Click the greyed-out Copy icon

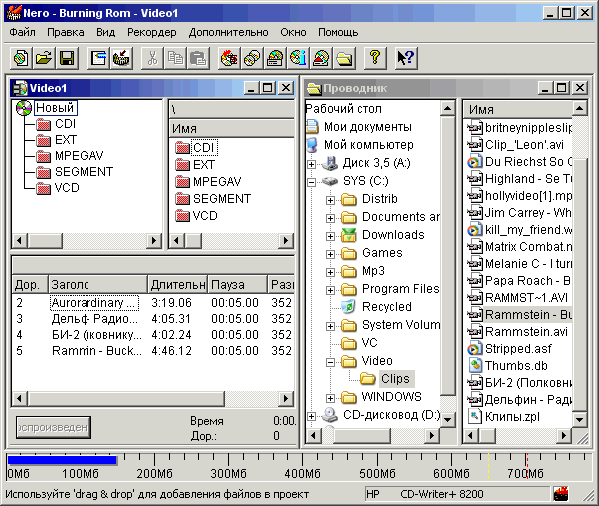[x=175, y=58]
